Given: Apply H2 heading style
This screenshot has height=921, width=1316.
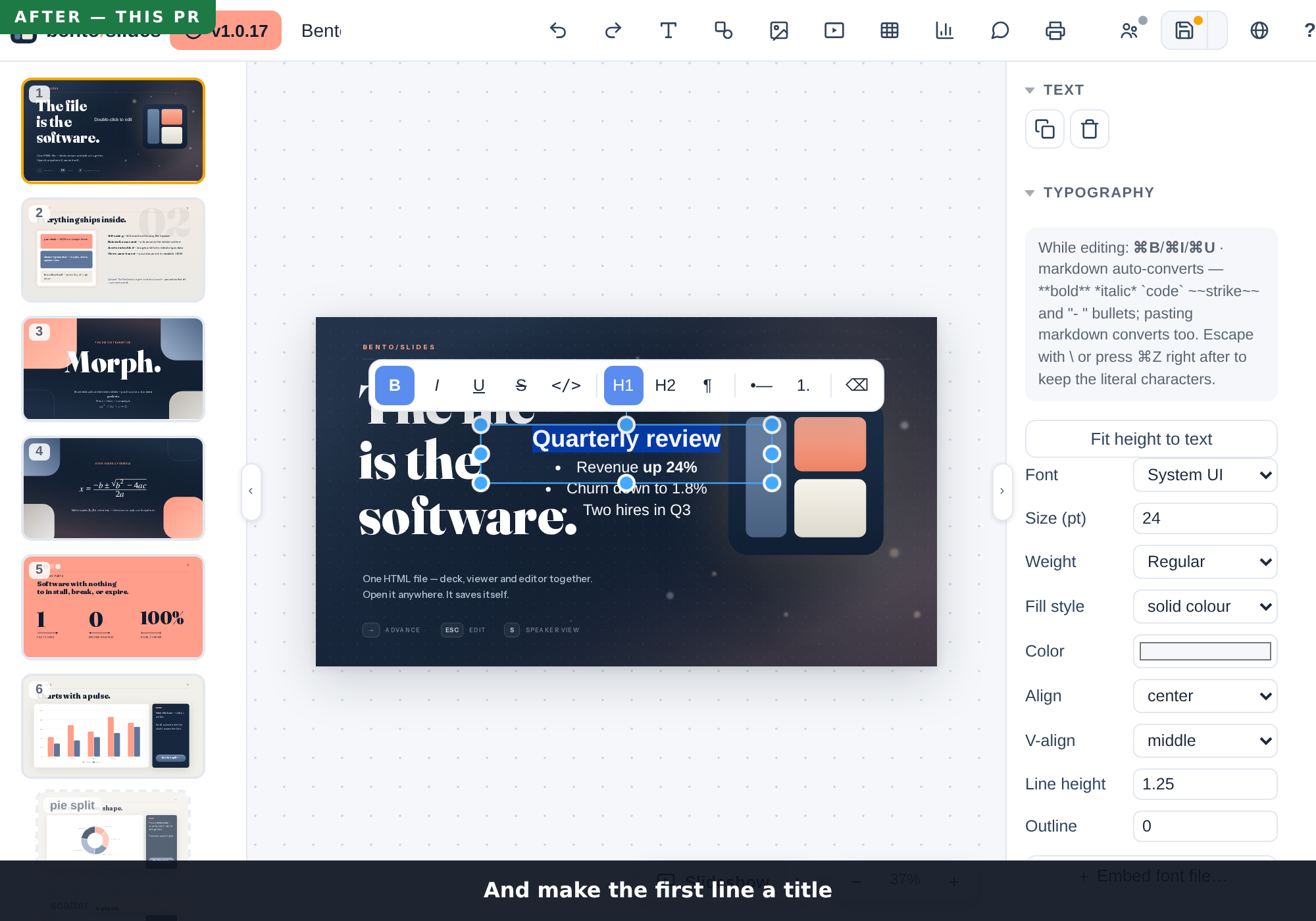Looking at the screenshot, I should pos(665,386).
